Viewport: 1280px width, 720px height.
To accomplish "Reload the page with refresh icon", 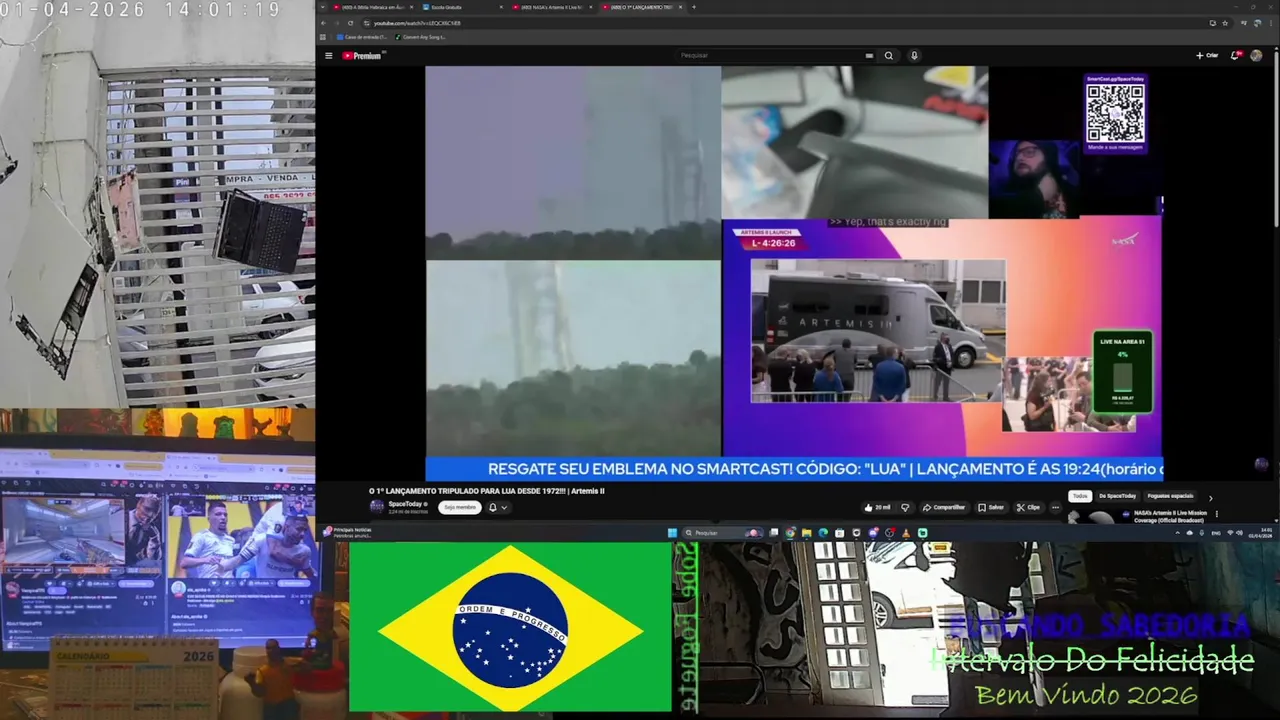I will tap(350, 23).
